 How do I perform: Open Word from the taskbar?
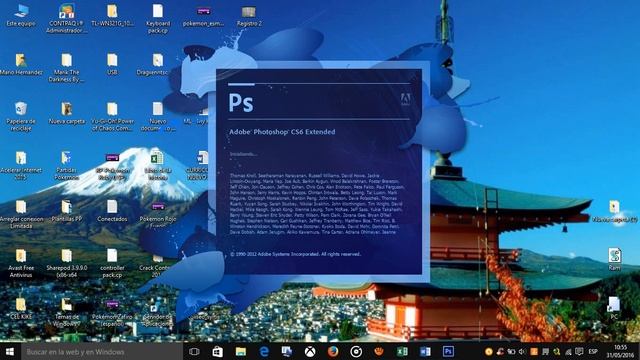425,351
